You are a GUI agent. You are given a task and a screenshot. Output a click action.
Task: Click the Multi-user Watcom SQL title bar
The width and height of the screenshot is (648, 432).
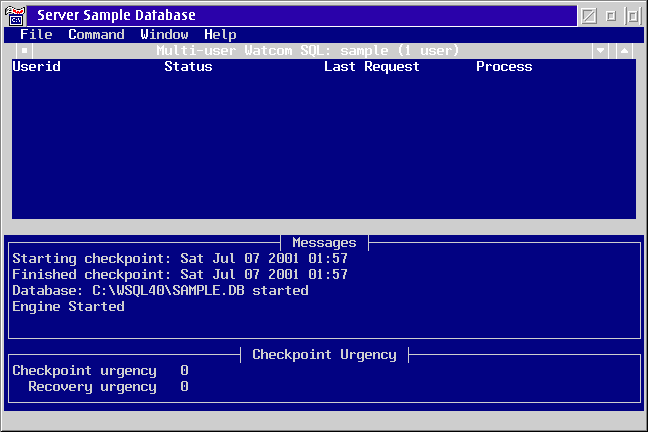[308, 50]
